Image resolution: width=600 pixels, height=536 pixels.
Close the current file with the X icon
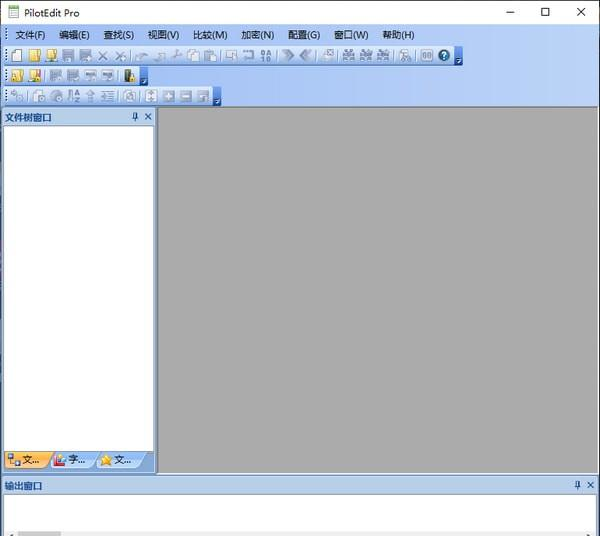(103, 56)
